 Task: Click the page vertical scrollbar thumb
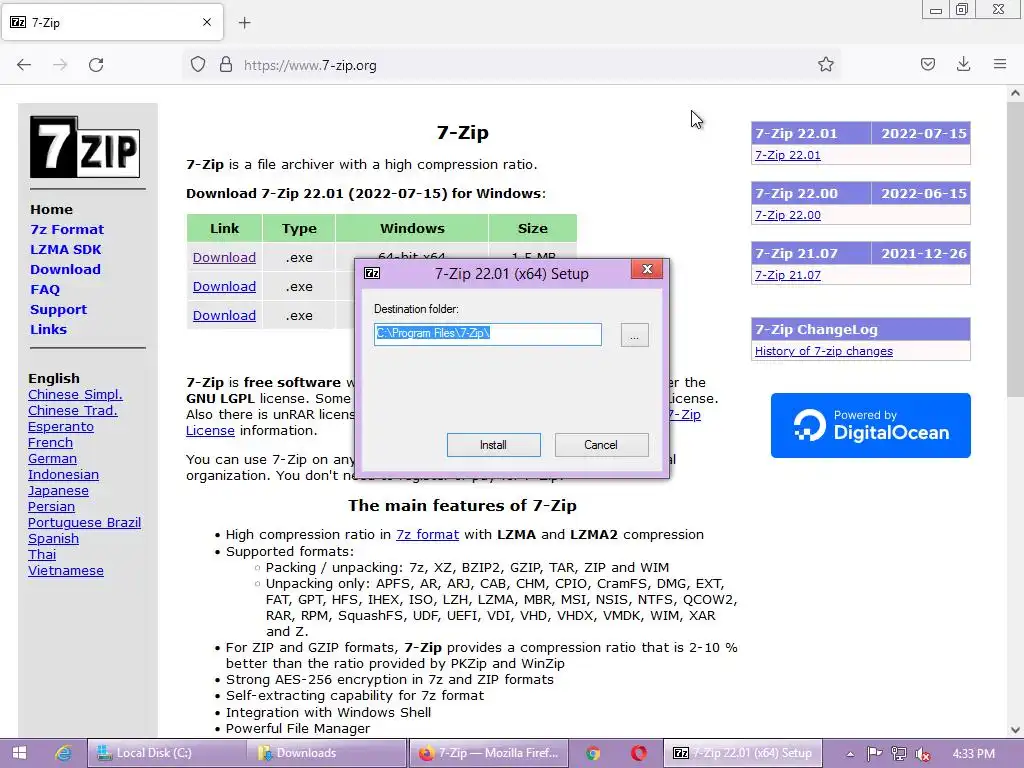pyautogui.click(x=1015, y=248)
